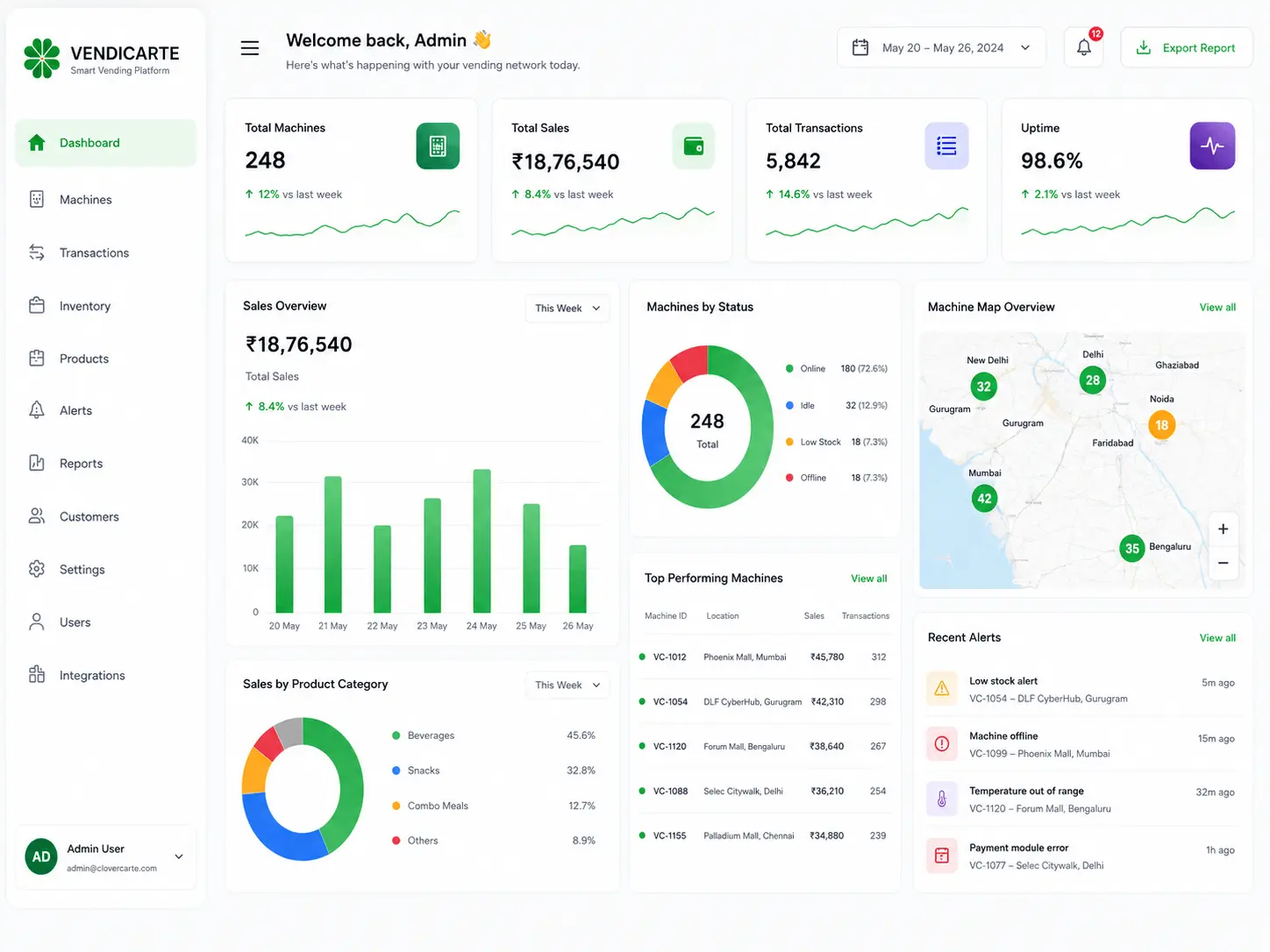Screen dimensions: 1270x952
Task: Click the Offline status legend label
Action: (813, 478)
